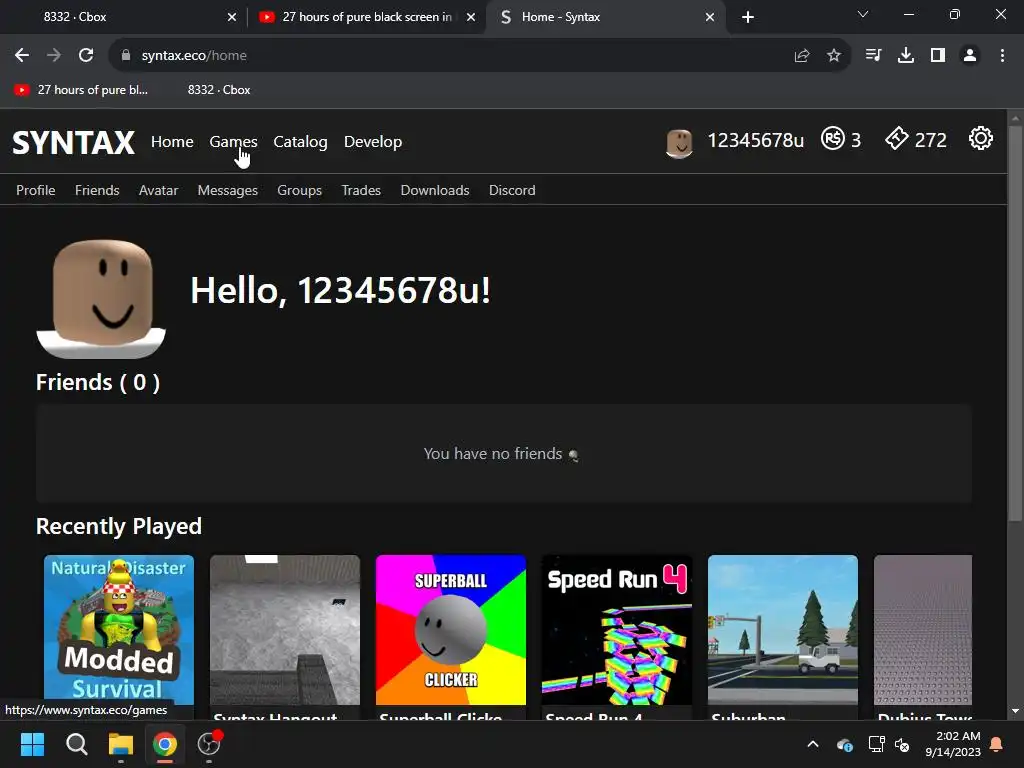Show hidden system tray icons chevron
Screen dimensions: 1024x768
pos(813,744)
